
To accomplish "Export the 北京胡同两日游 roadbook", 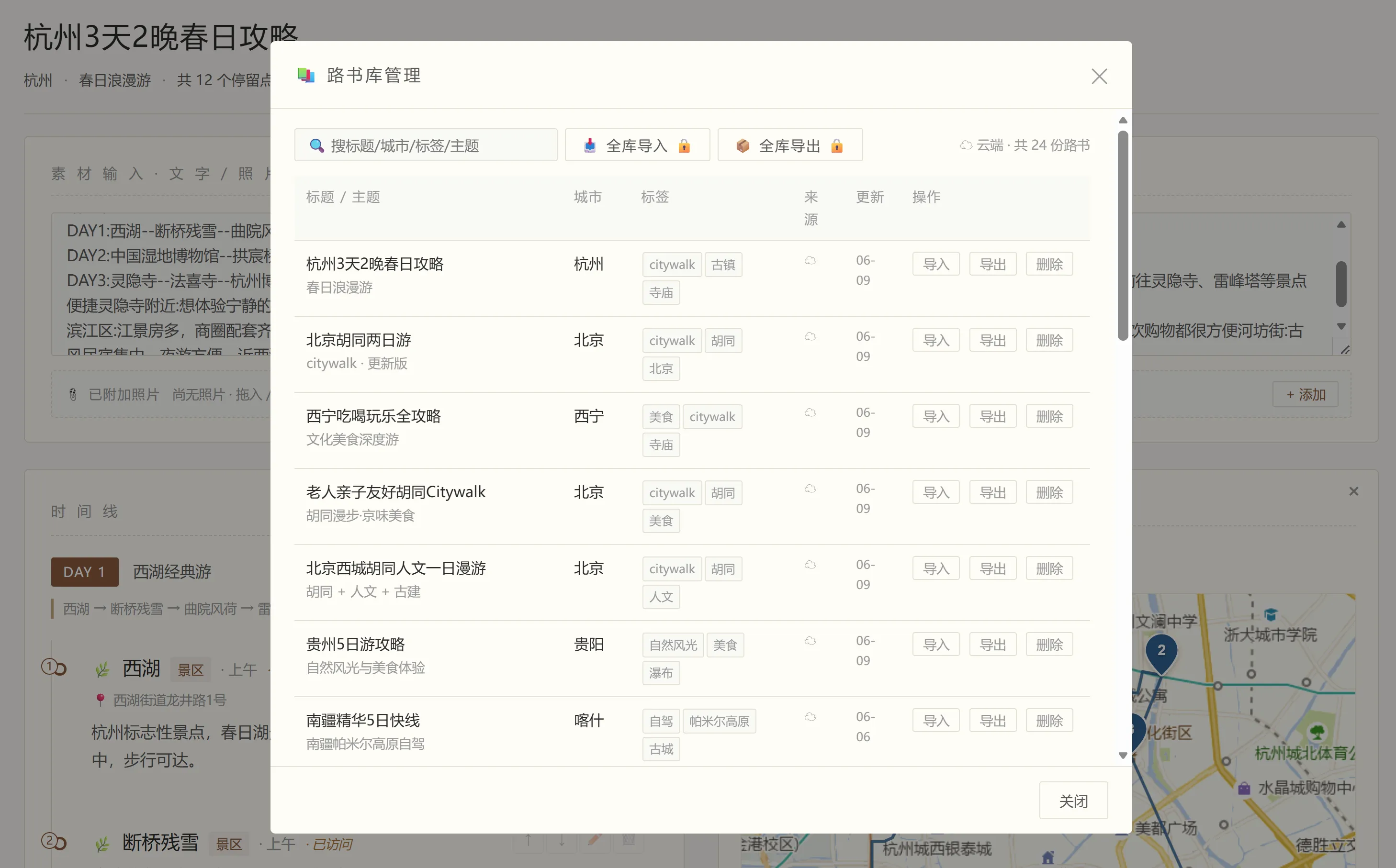I will coord(992,340).
